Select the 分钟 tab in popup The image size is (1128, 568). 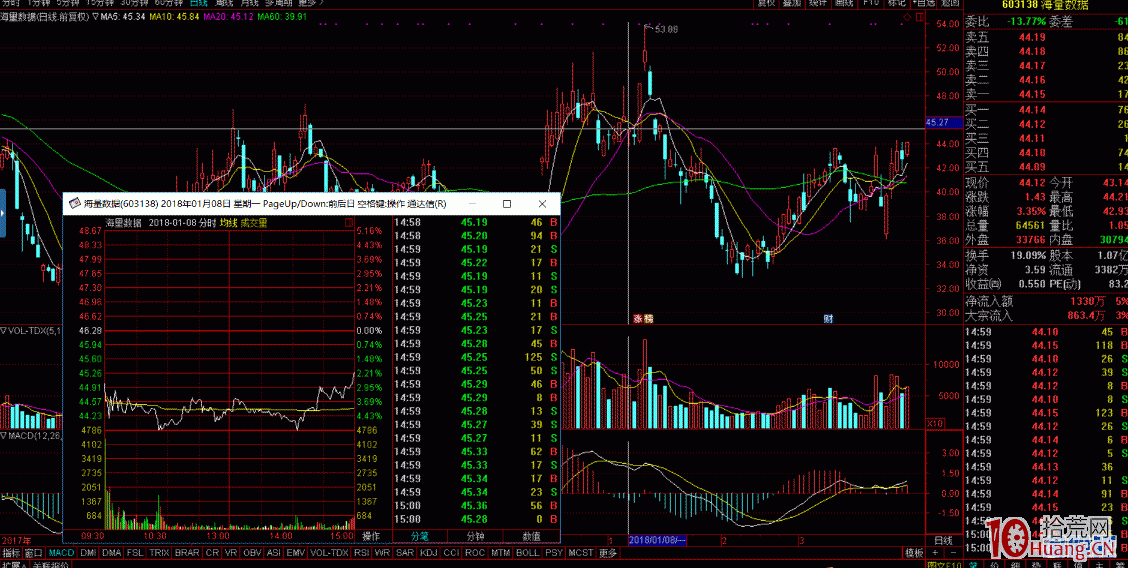click(x=476, y=536)
